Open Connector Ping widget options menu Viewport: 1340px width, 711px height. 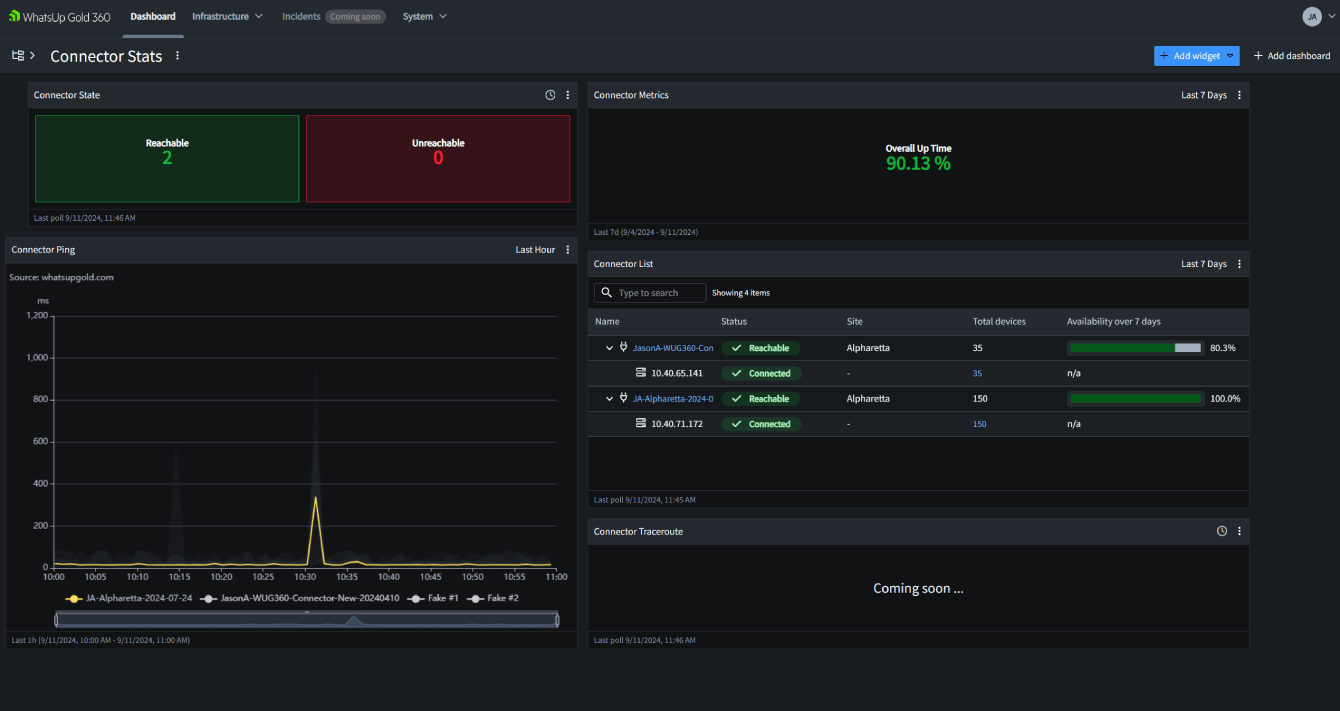click(x=568, y=250)
